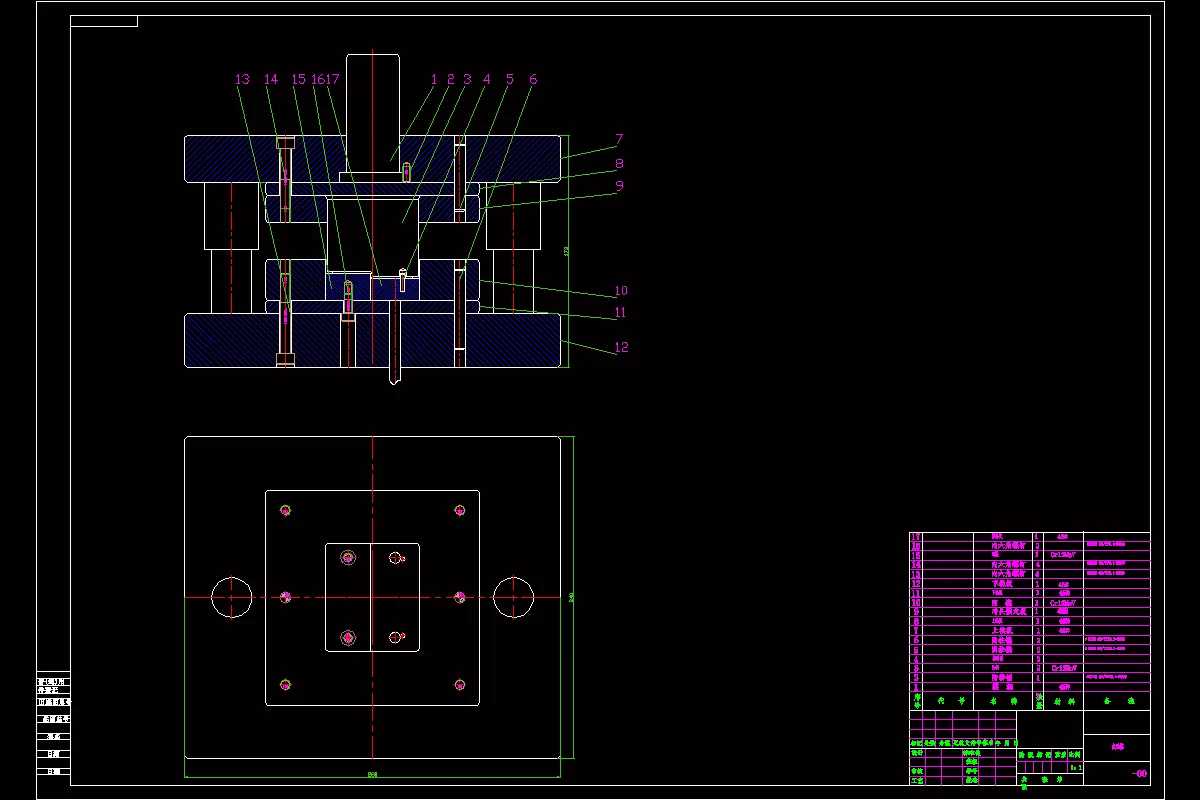Pick callout number 13 above the section view
This screenshot has height=800, width=1200.
(242, 78)
